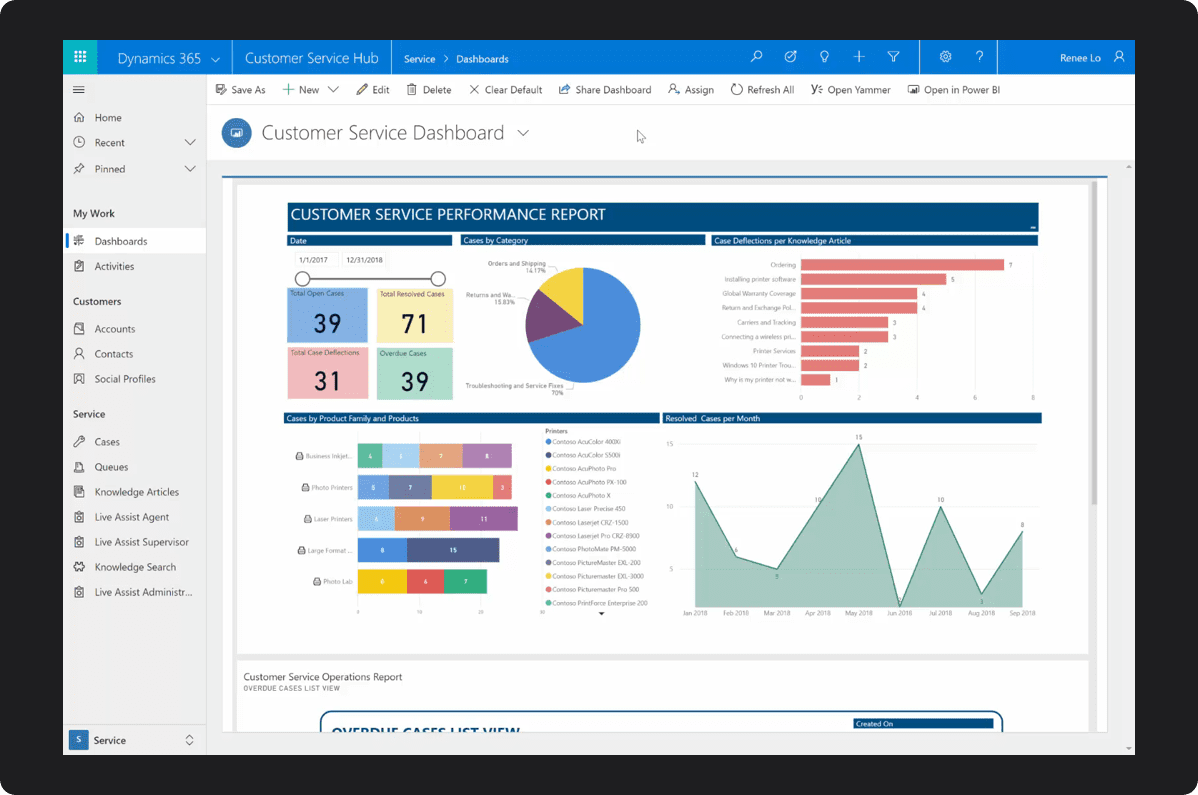Open the settings gear icon
Screen dimensions: 1198x795
pos(945,57)
